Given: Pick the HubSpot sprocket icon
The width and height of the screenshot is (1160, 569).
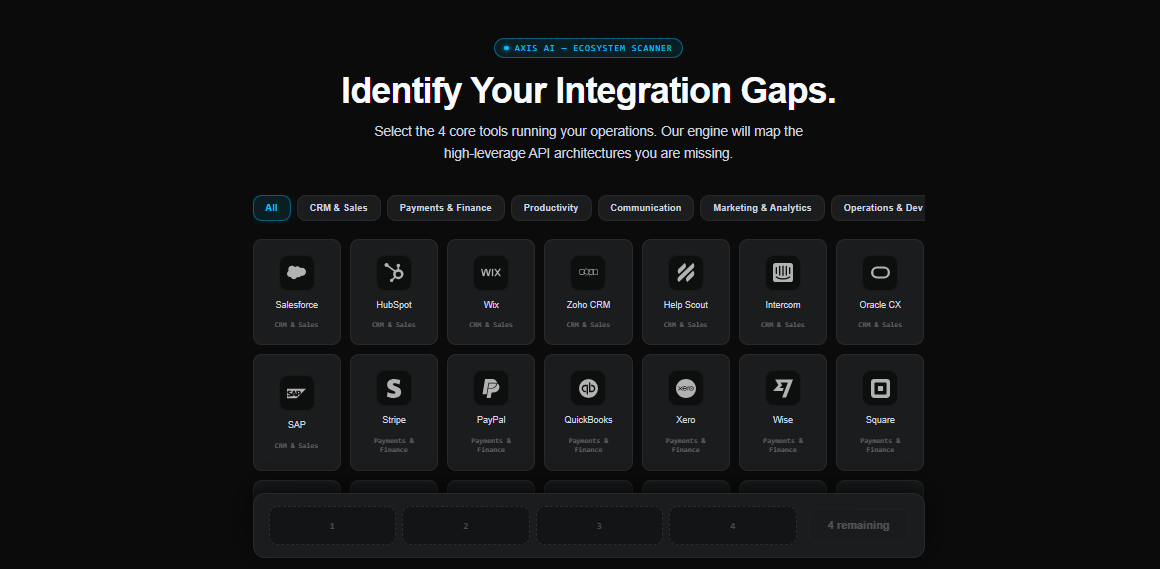Looking at the screenshot, I should point(394,273).
